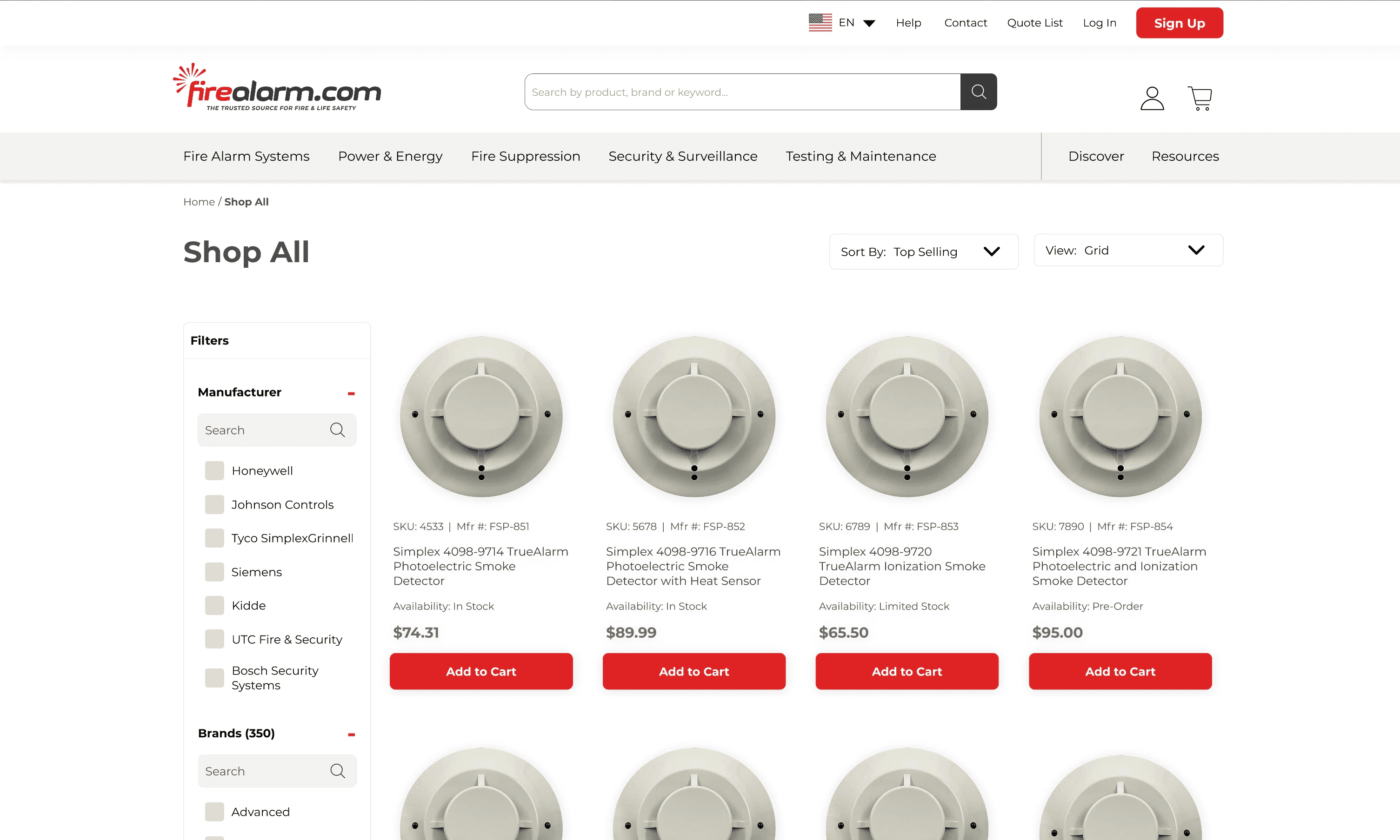1400x840 pixels.
Task: Open Fire Alarm Systems menu
Action: click(x=247, y=156)
